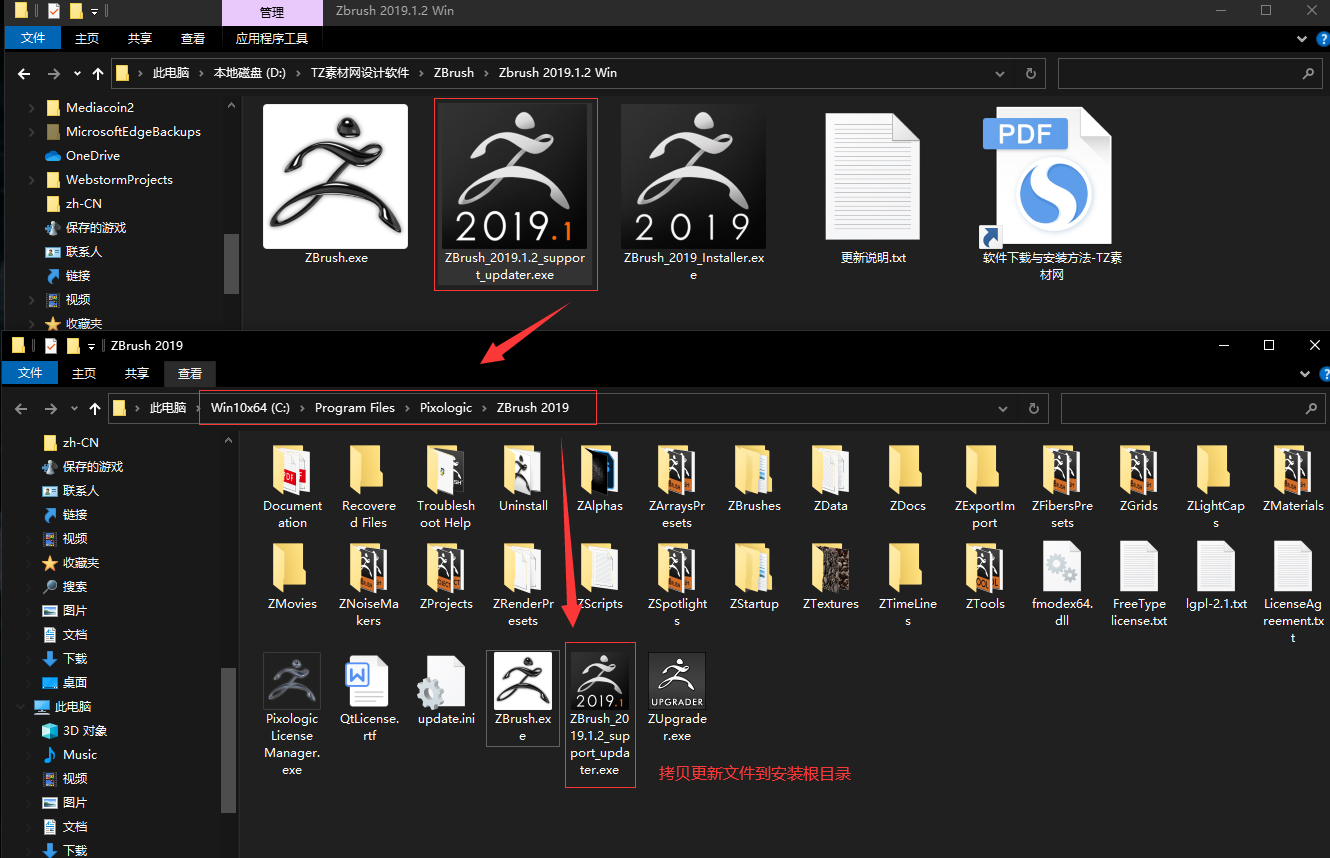Select ZBrush_2019.1.2_support_updater.exe in top window

click(515, 193)
